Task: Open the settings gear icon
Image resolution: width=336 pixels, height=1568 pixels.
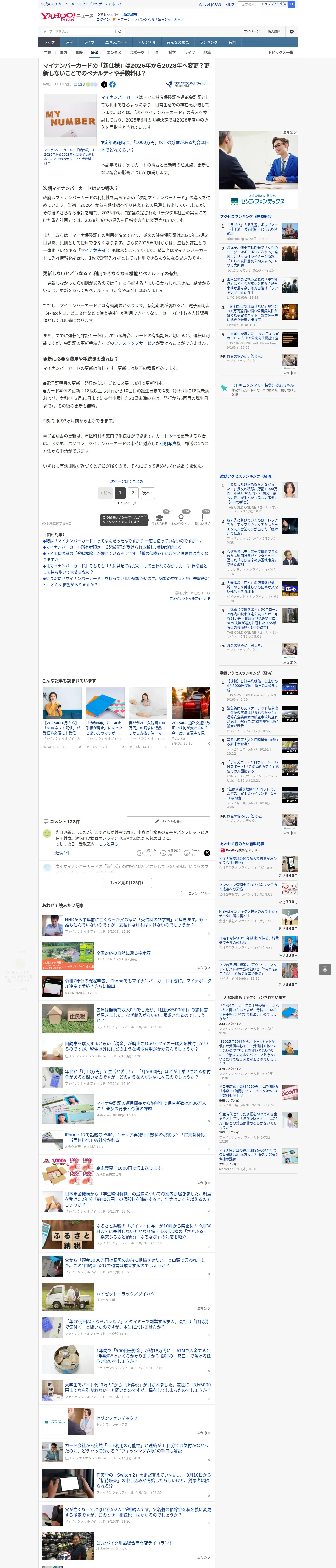Action: click(x=292, y=32)
